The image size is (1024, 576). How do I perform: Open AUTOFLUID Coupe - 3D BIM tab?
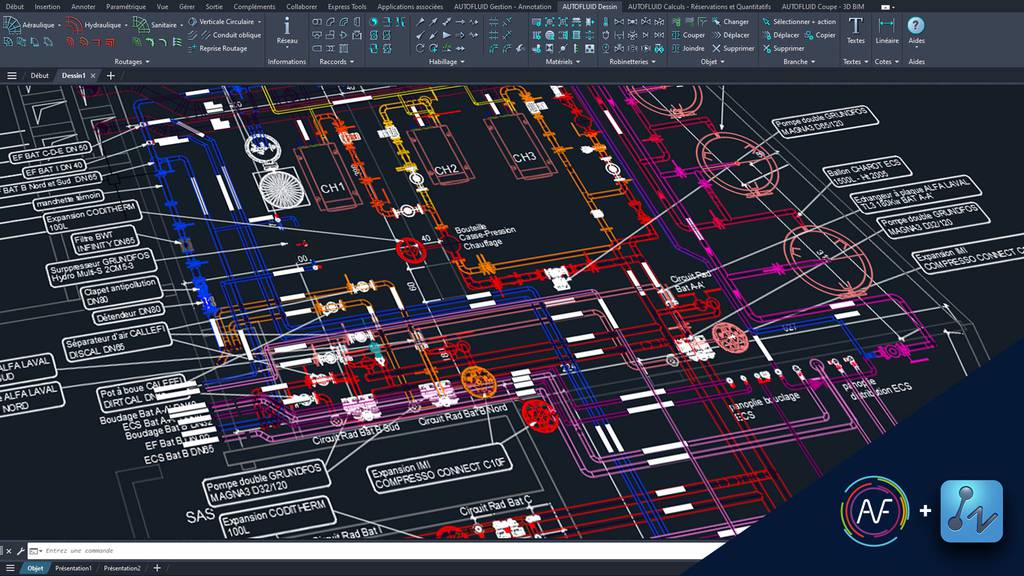click(x=823, y=7)
